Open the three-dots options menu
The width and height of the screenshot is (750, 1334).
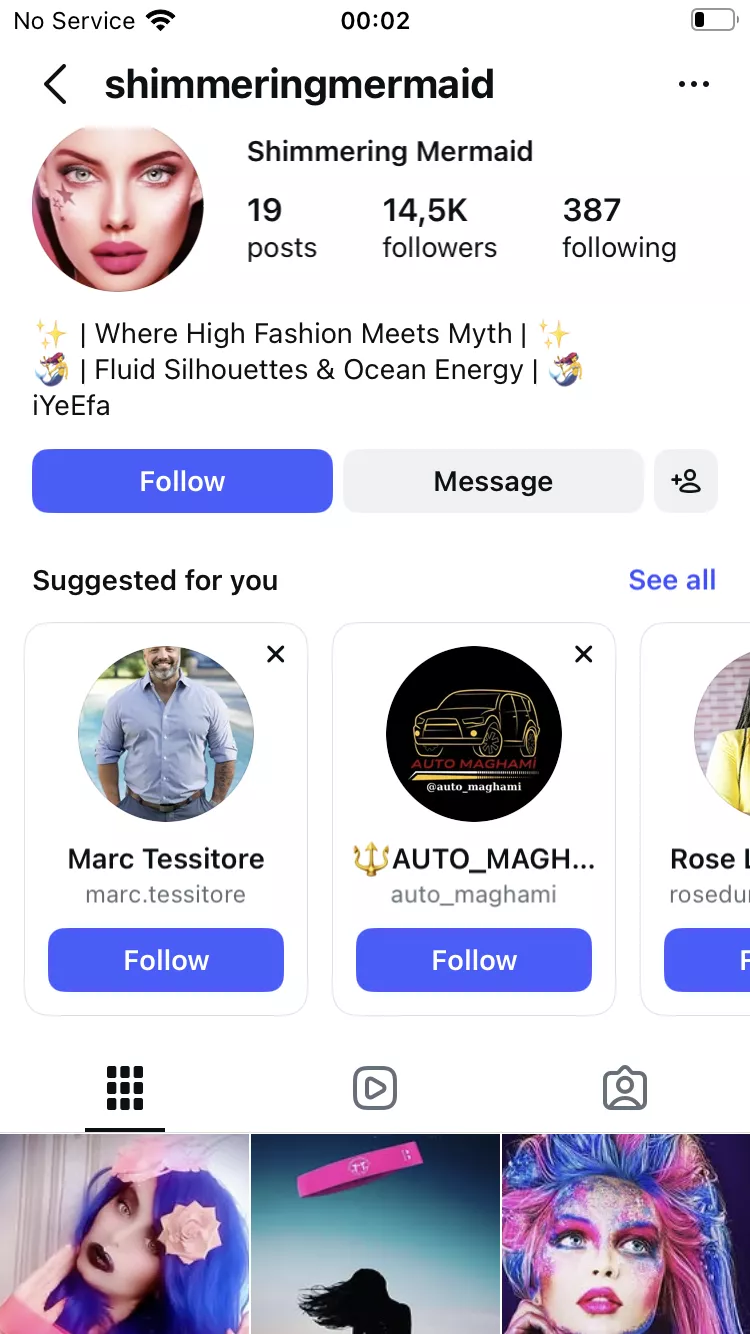[x=693, y=85]
